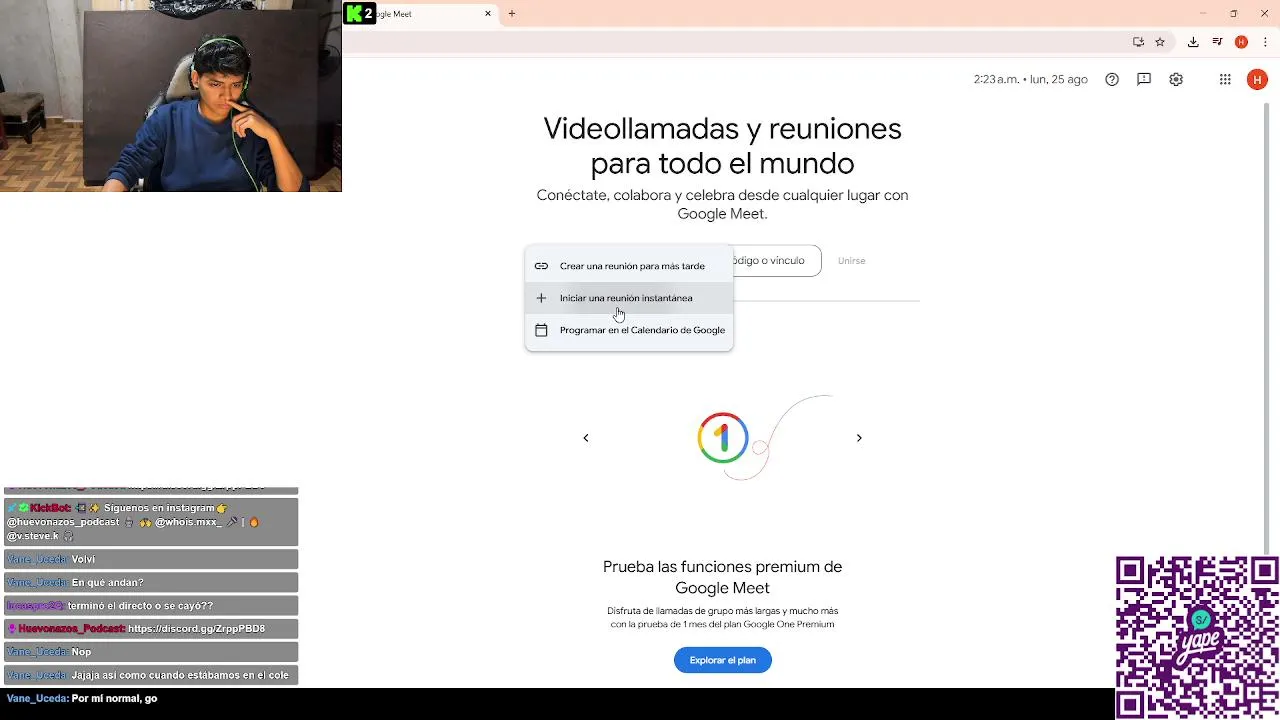This screenshot has height=720, width=1280.
Task: Click the install app icon in address bar
Action: pos(1138,42)
